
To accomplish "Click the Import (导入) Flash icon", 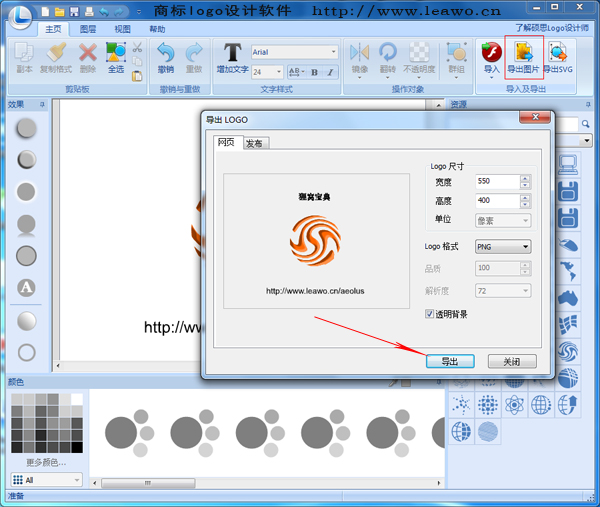I will [x=492, y=52].
